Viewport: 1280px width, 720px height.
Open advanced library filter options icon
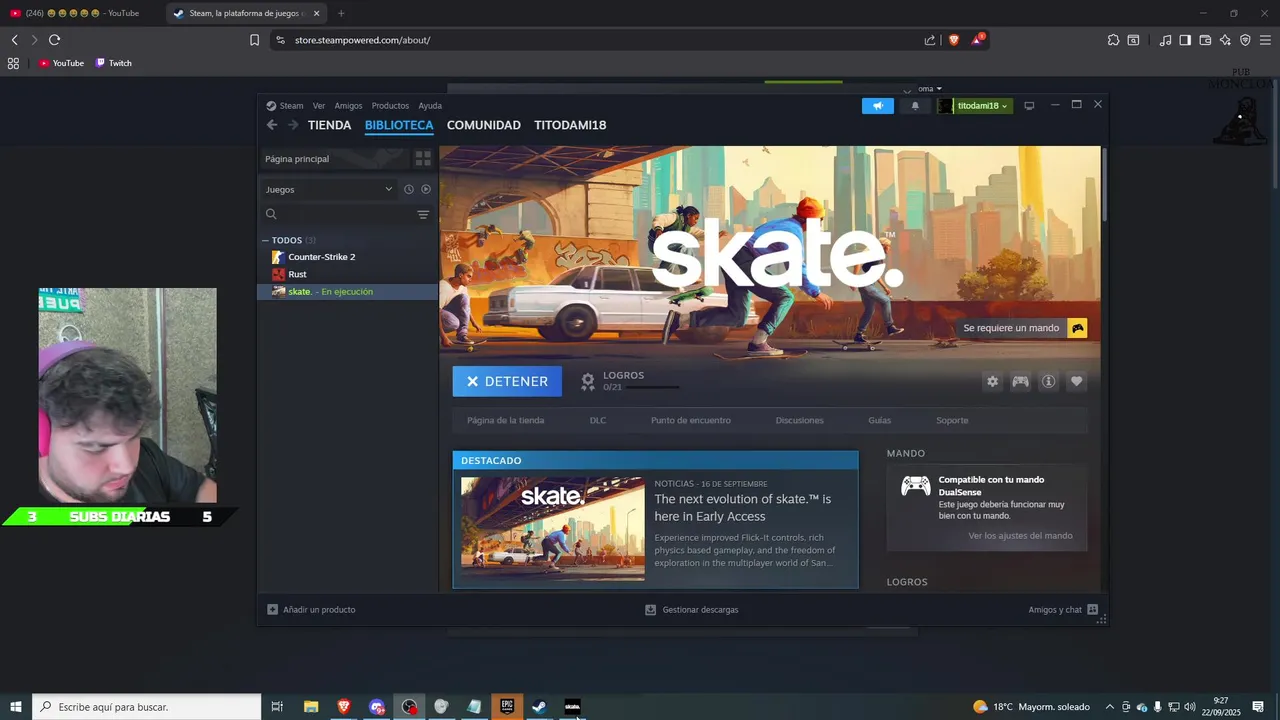(423, 215)
